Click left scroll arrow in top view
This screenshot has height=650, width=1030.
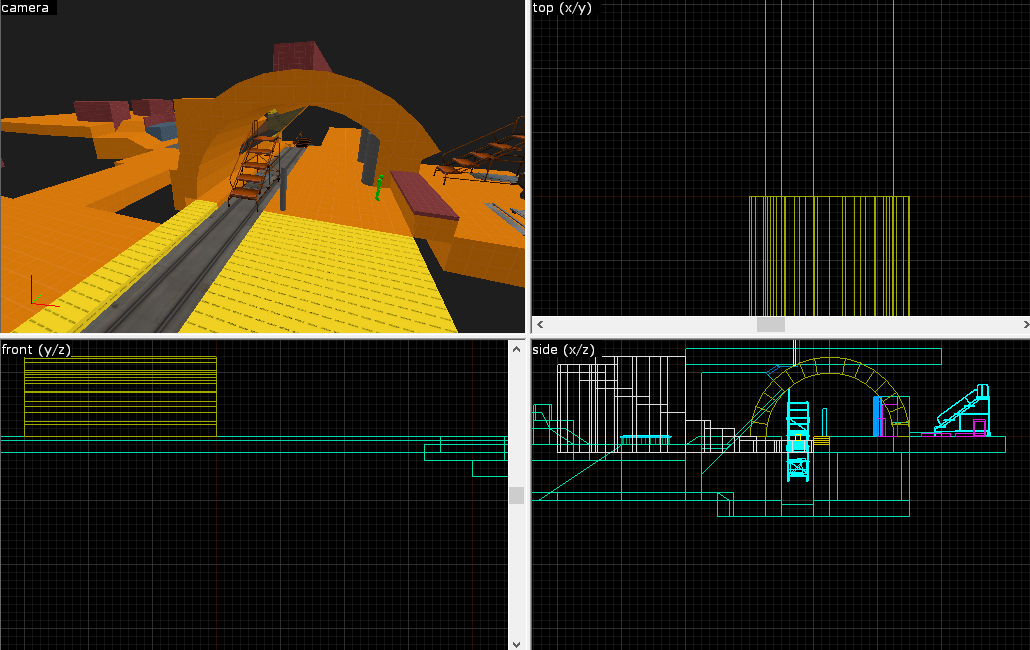tap(541, 325)
